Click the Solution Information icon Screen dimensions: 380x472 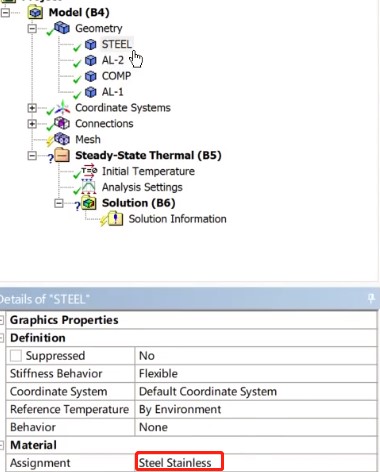(115, 219)
